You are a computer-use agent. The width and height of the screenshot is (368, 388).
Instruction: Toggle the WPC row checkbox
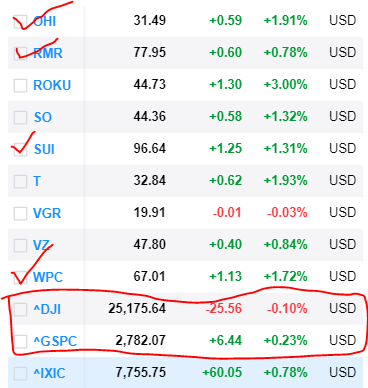pyautogui.click(x=20, y=277)
